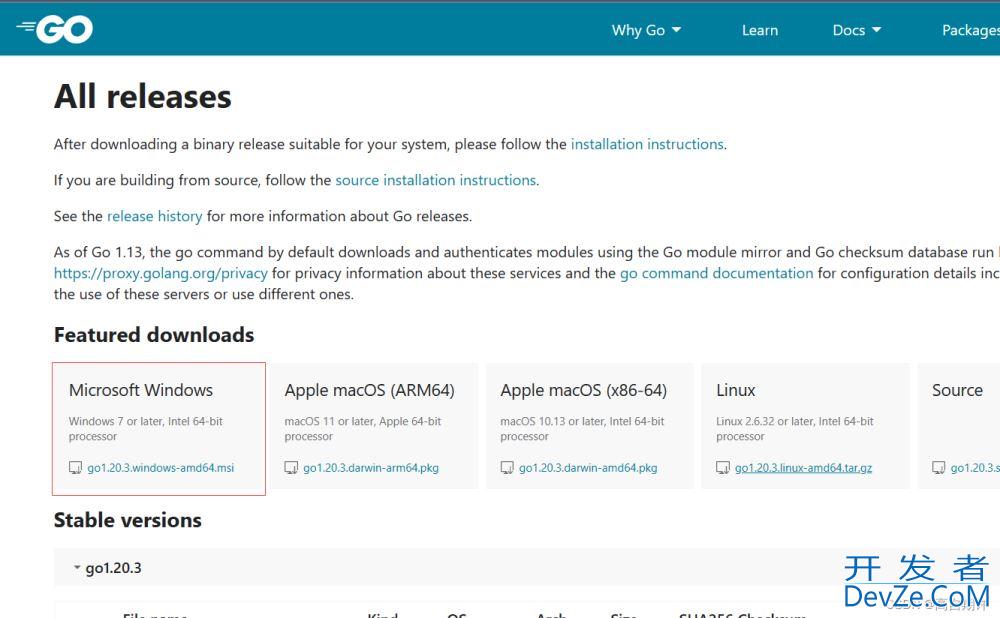Select the Linux card title

(x=735, y=390)
